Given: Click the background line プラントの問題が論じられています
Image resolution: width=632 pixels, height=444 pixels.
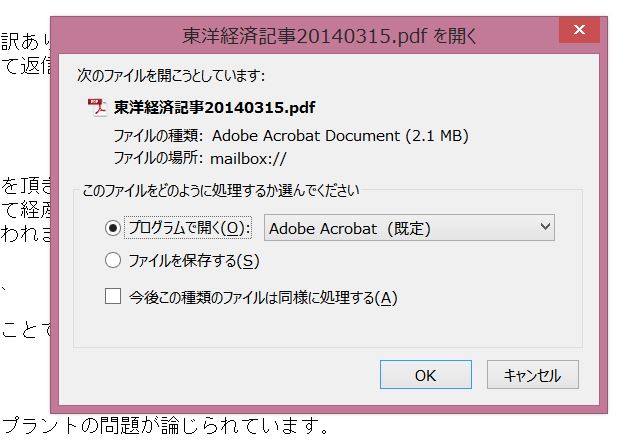Looking at the screenshot, I should [x=165, y=426].
